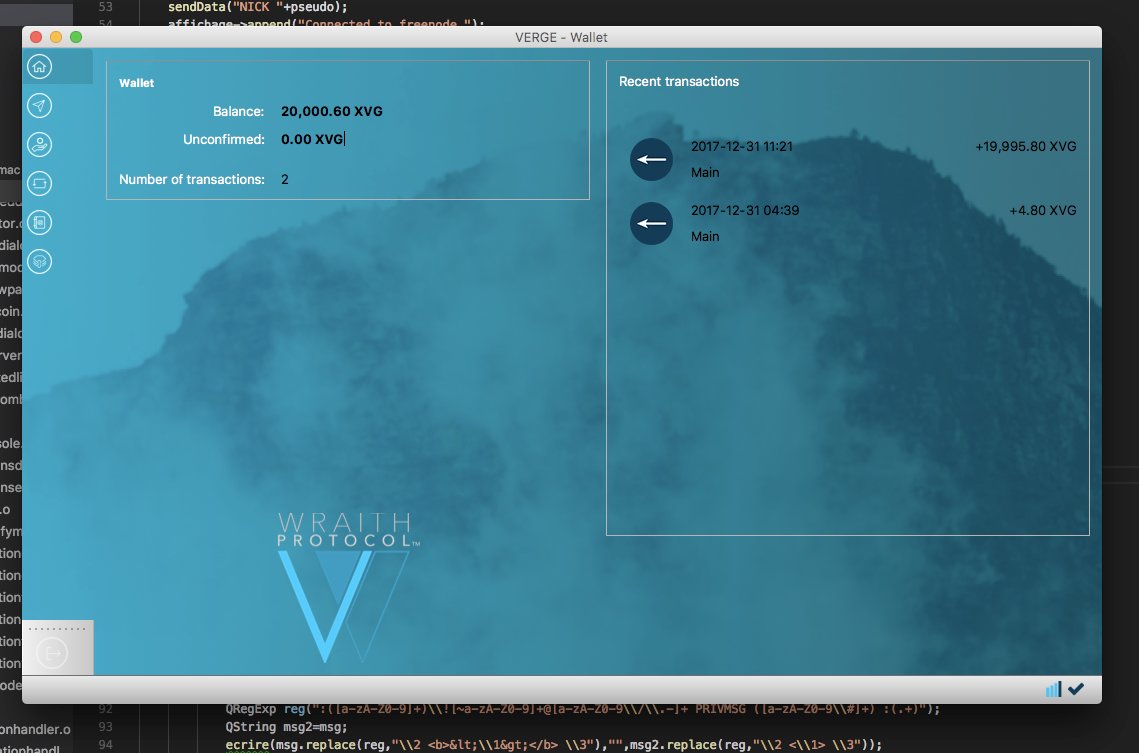
Task: Click the ecrire(msg.replace line in background editor
Action: [x=554, y=745]
